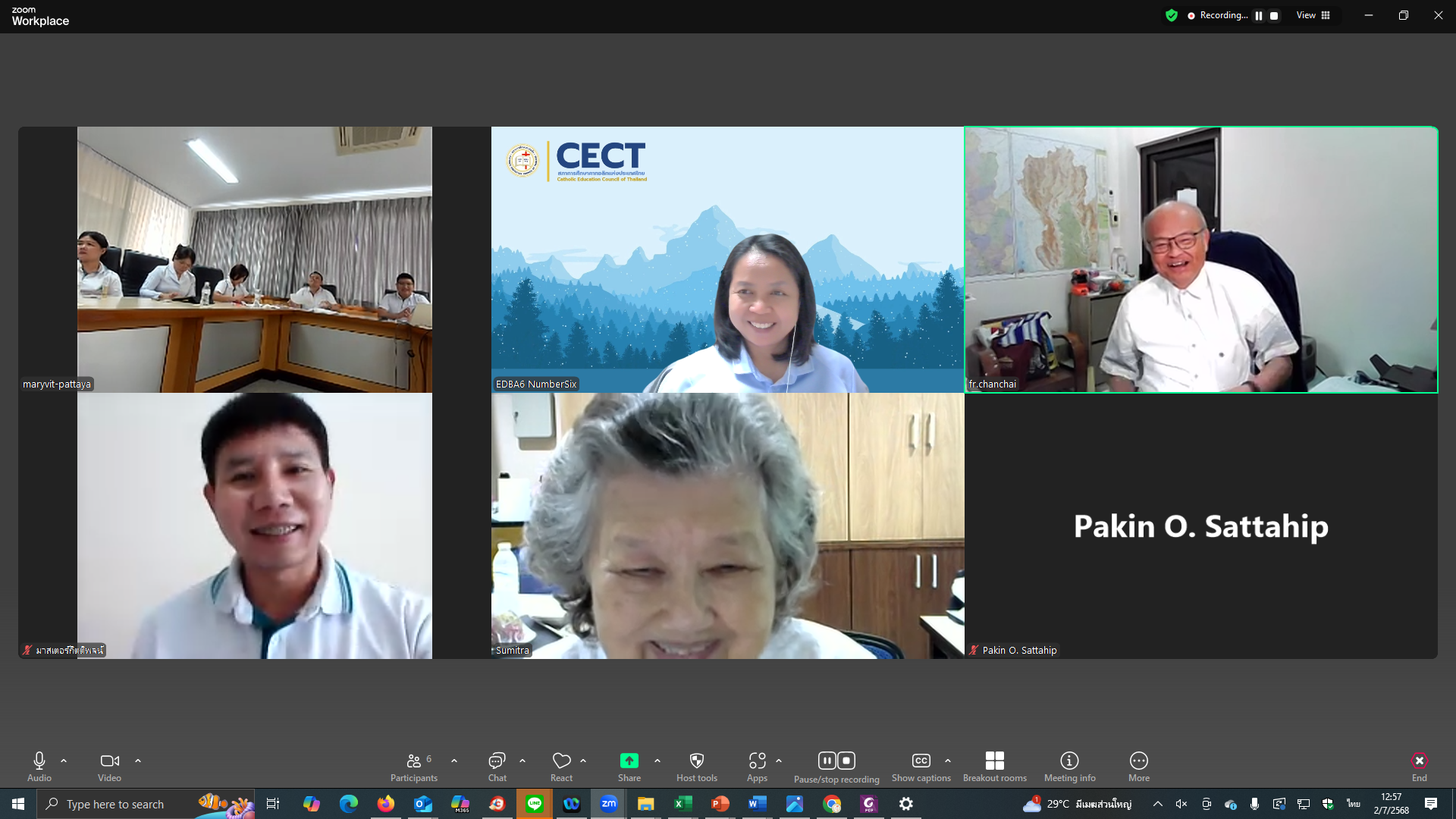Open the Participants panel

click(413, 761)
